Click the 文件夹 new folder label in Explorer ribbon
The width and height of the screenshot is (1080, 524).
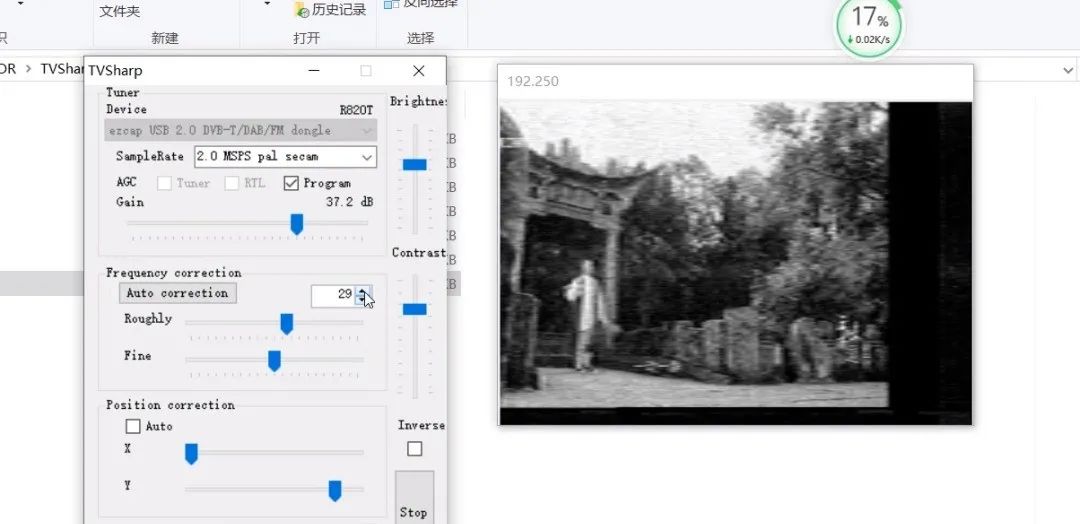point(120,12)
